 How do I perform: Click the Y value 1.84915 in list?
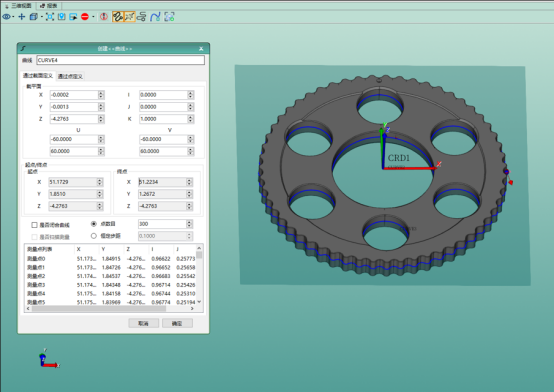coord(111,259)
